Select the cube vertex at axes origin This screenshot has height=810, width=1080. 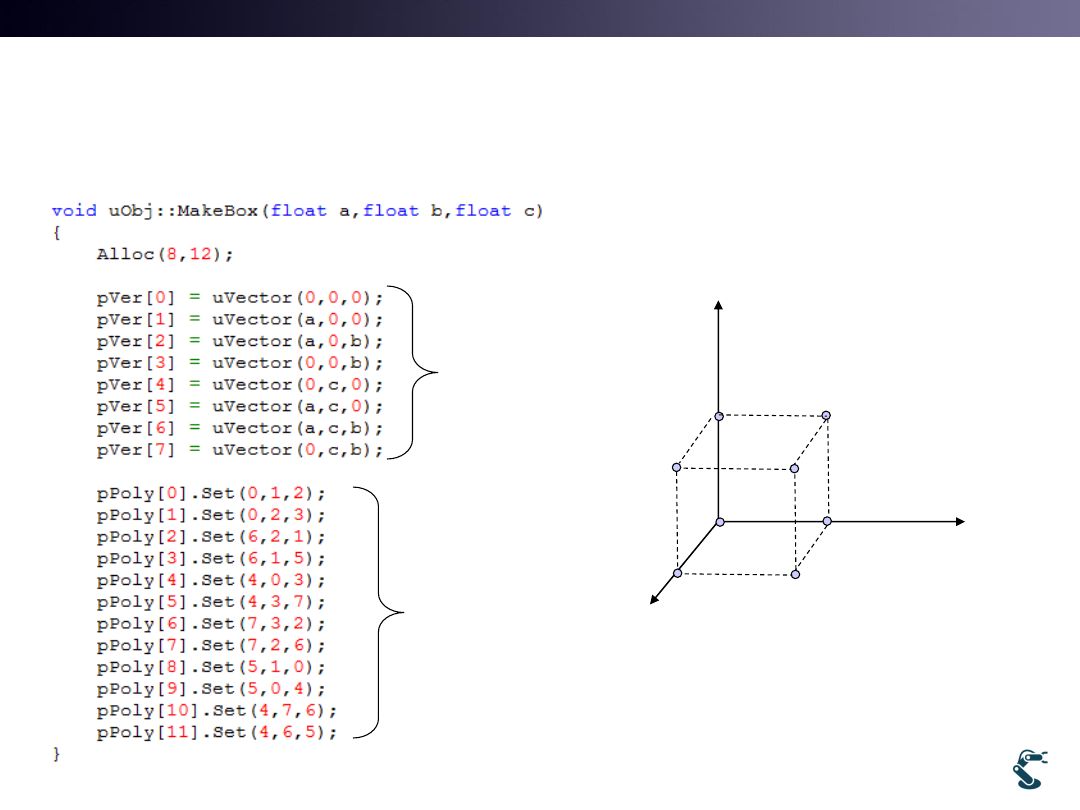pos(719,521)
